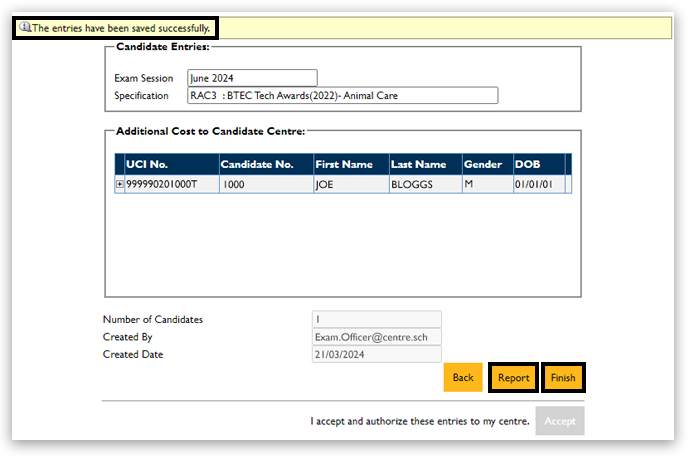Click the Gender column header

point(486,164)
